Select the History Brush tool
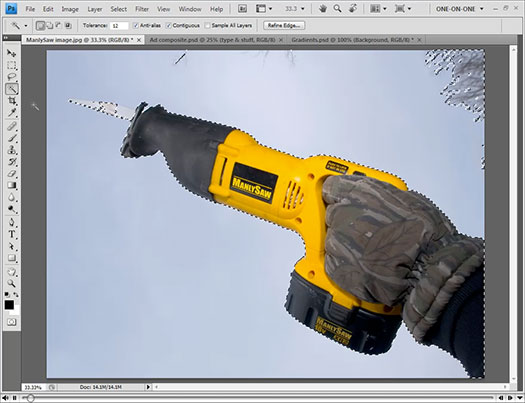Image resolution: width=525 pixels, height=403 pixels. (x=11, y=162)
